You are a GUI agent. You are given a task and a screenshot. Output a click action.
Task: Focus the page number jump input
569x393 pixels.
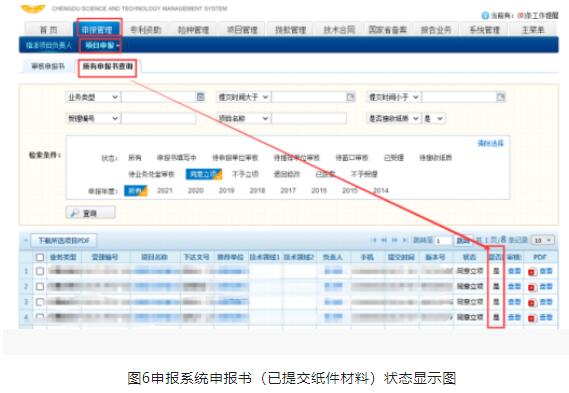click(443, 241)
